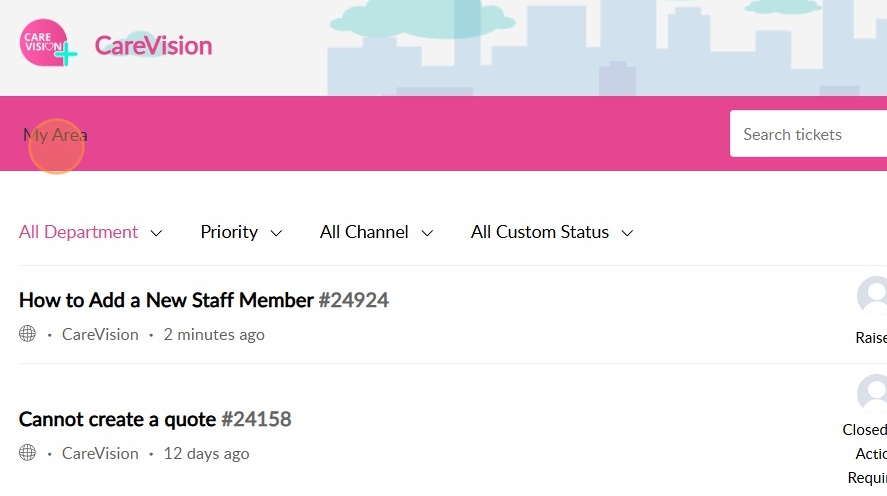Click the CareVision brand name in header
887x496 pixels.
(153, 46)
